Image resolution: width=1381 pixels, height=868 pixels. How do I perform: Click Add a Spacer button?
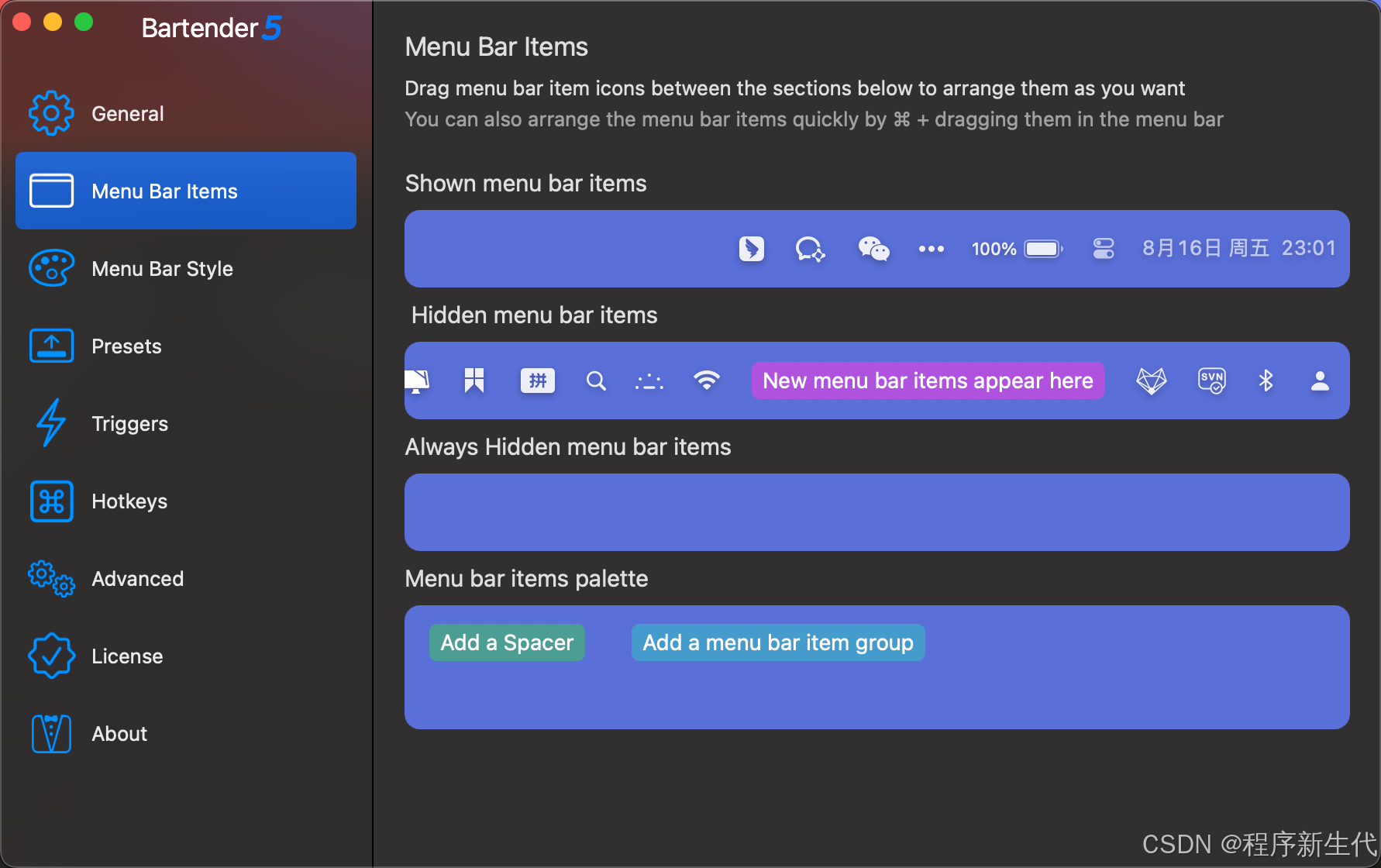[507, 642]
